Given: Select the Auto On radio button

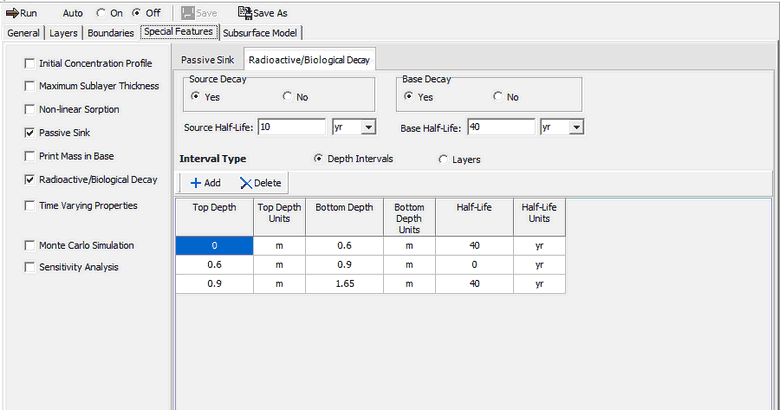Looking at the screenshot, I should pos(101,14).
